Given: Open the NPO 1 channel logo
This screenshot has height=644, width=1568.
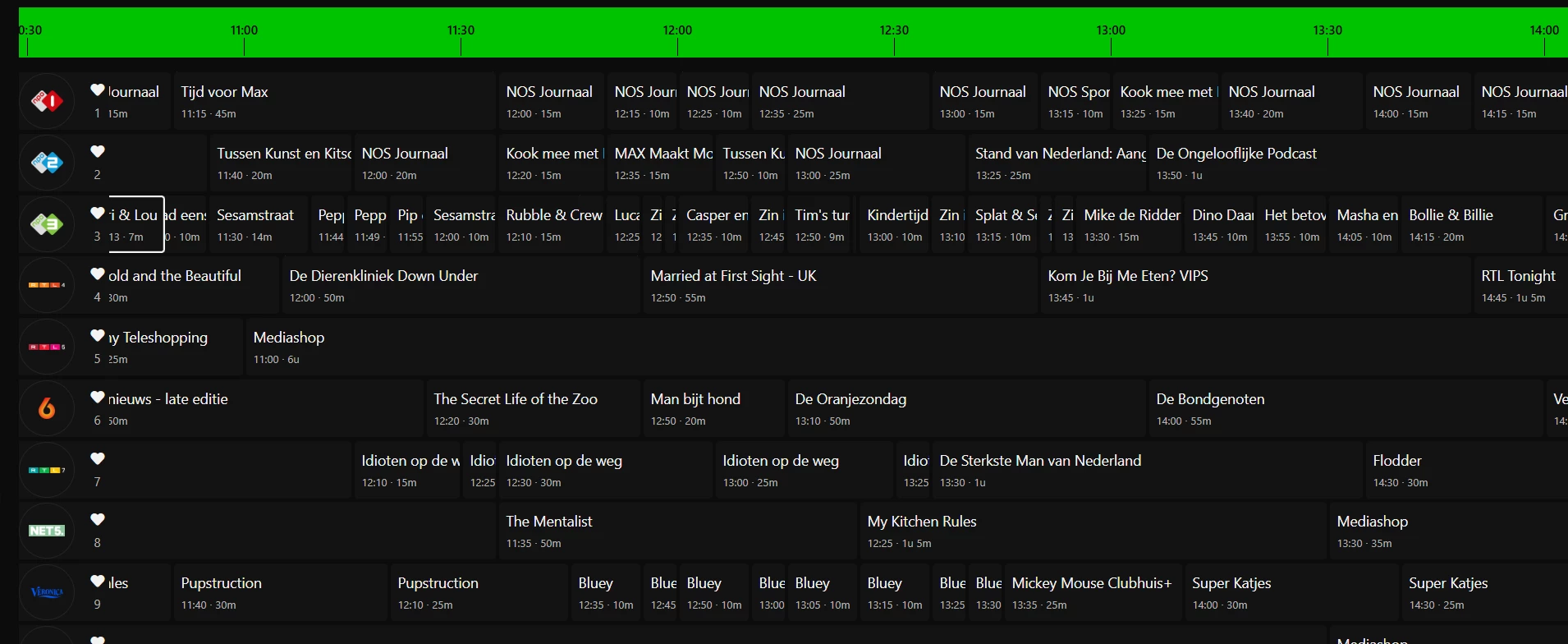Looking at the screenshot, I should tap(47, 101).
